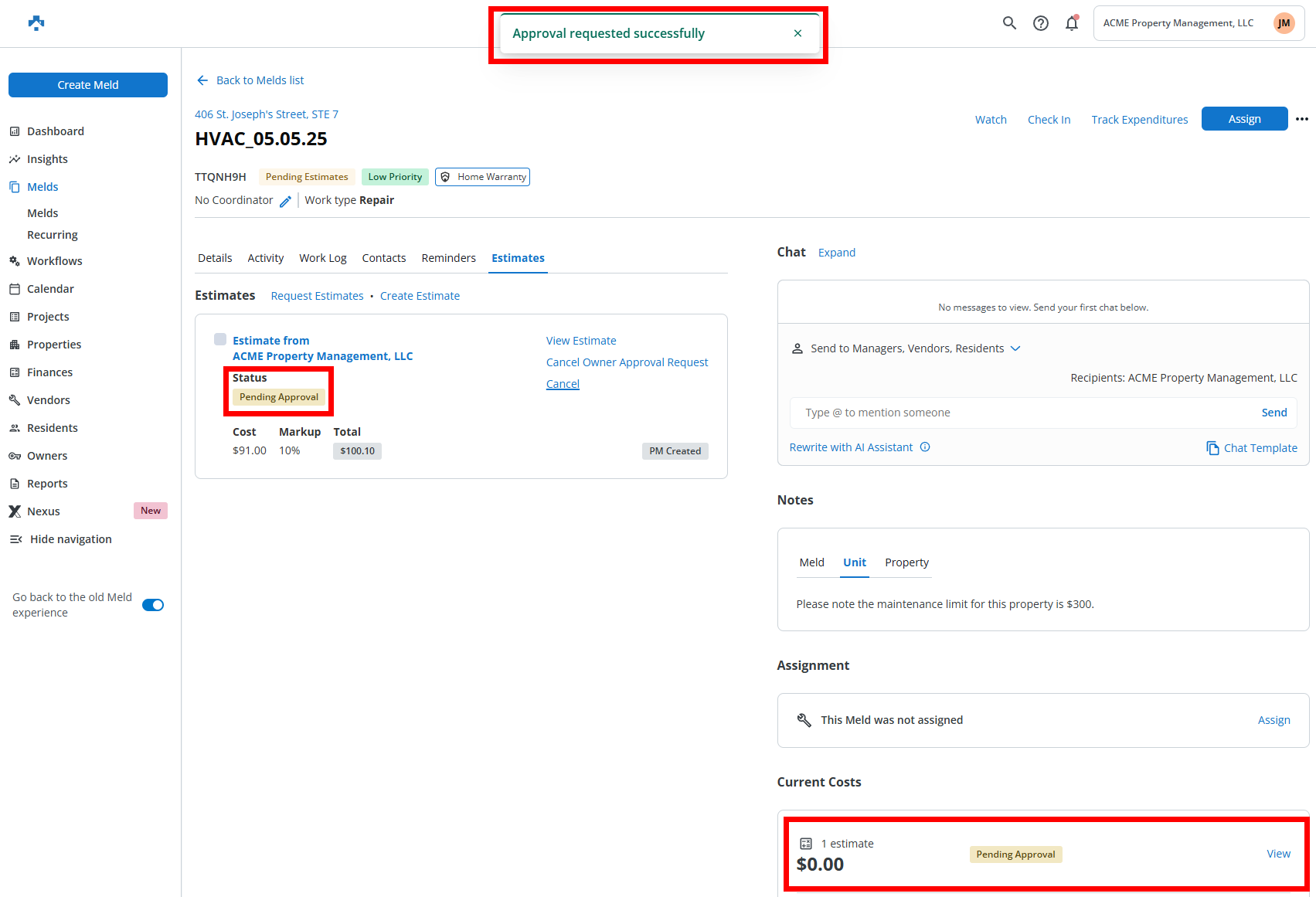The height and width of the screenshot is (897, 1316).
Task: Click Cancel Owner Approval Request link
Action: [627, 362]
